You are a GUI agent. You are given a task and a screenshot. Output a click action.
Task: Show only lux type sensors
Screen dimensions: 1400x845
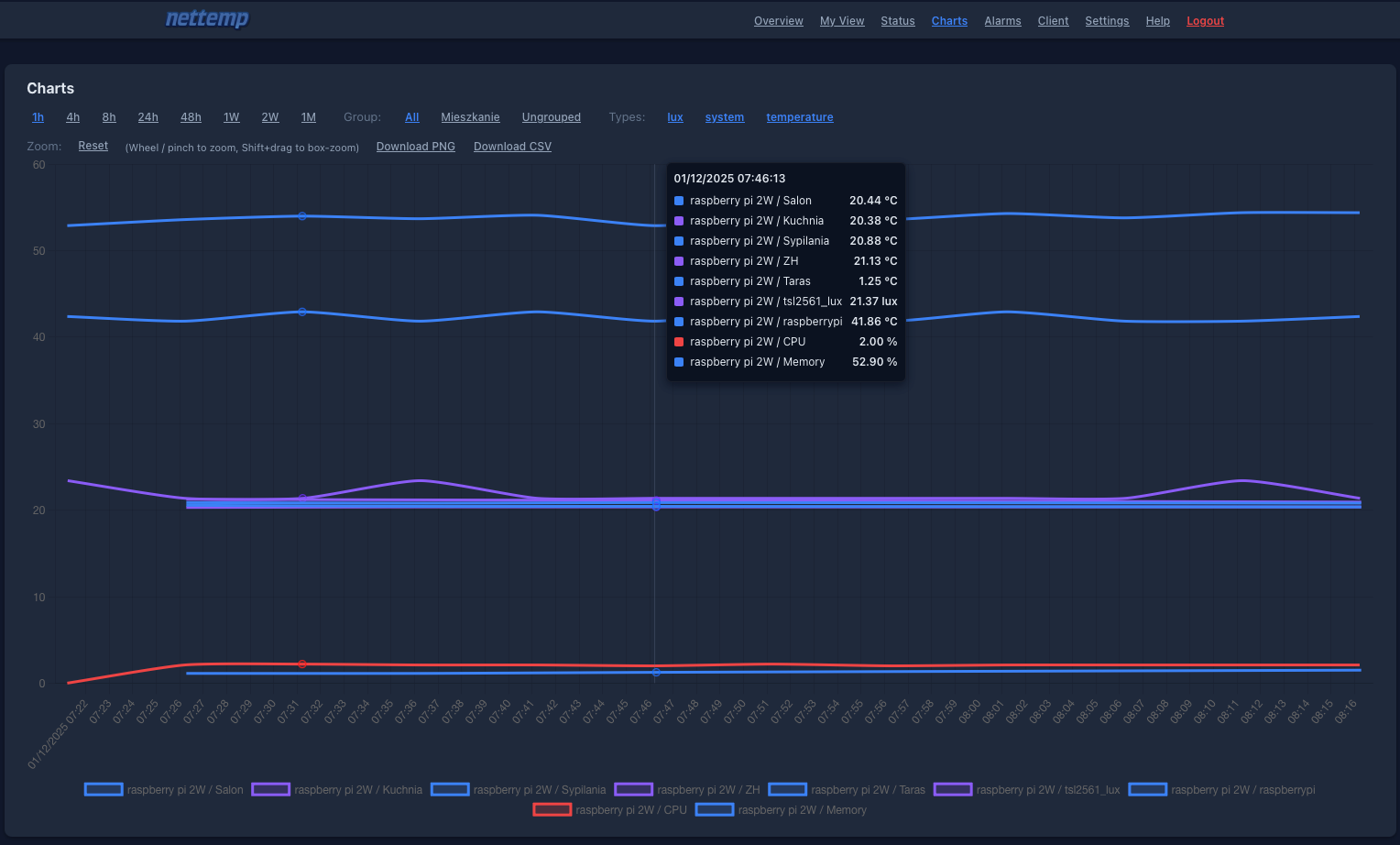(x=675, y=116)
